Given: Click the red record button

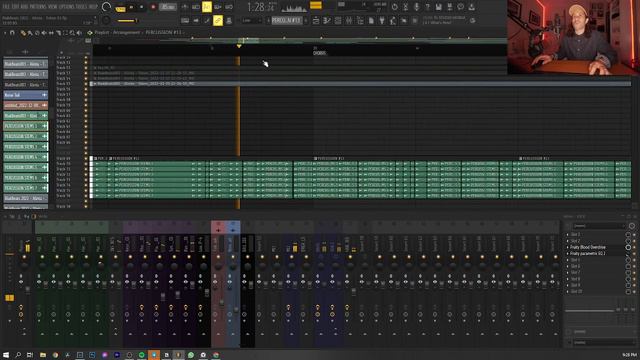Looking at the screenshot, I should point(153,7).
